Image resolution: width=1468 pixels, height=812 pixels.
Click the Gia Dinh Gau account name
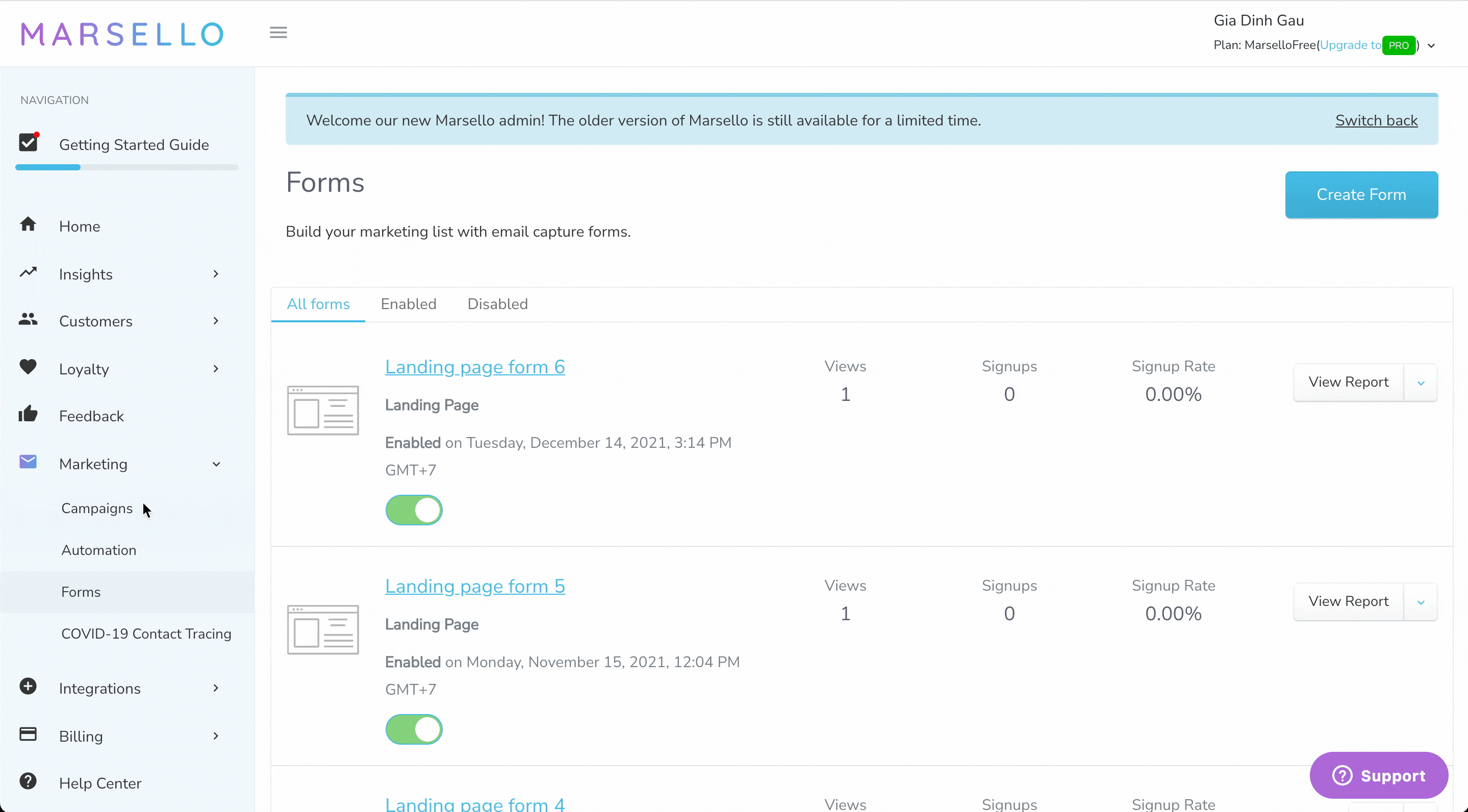pos(1259,20)
